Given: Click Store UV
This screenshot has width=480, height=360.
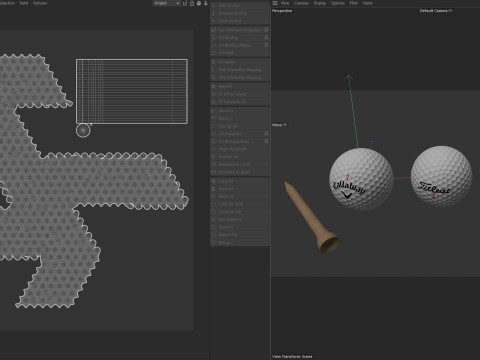Looking at the screenshot, I should click(240, 227).
